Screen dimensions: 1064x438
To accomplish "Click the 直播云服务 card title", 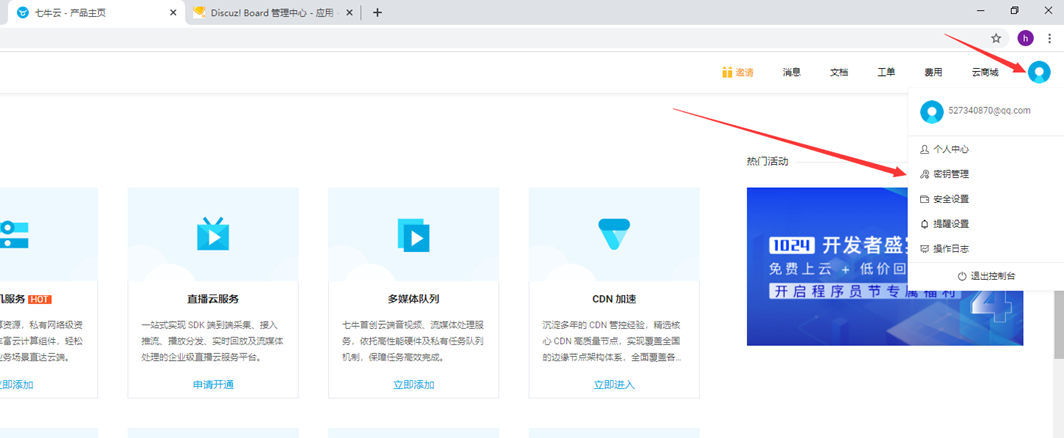I will pyautogui.click(x=213, y=299).
